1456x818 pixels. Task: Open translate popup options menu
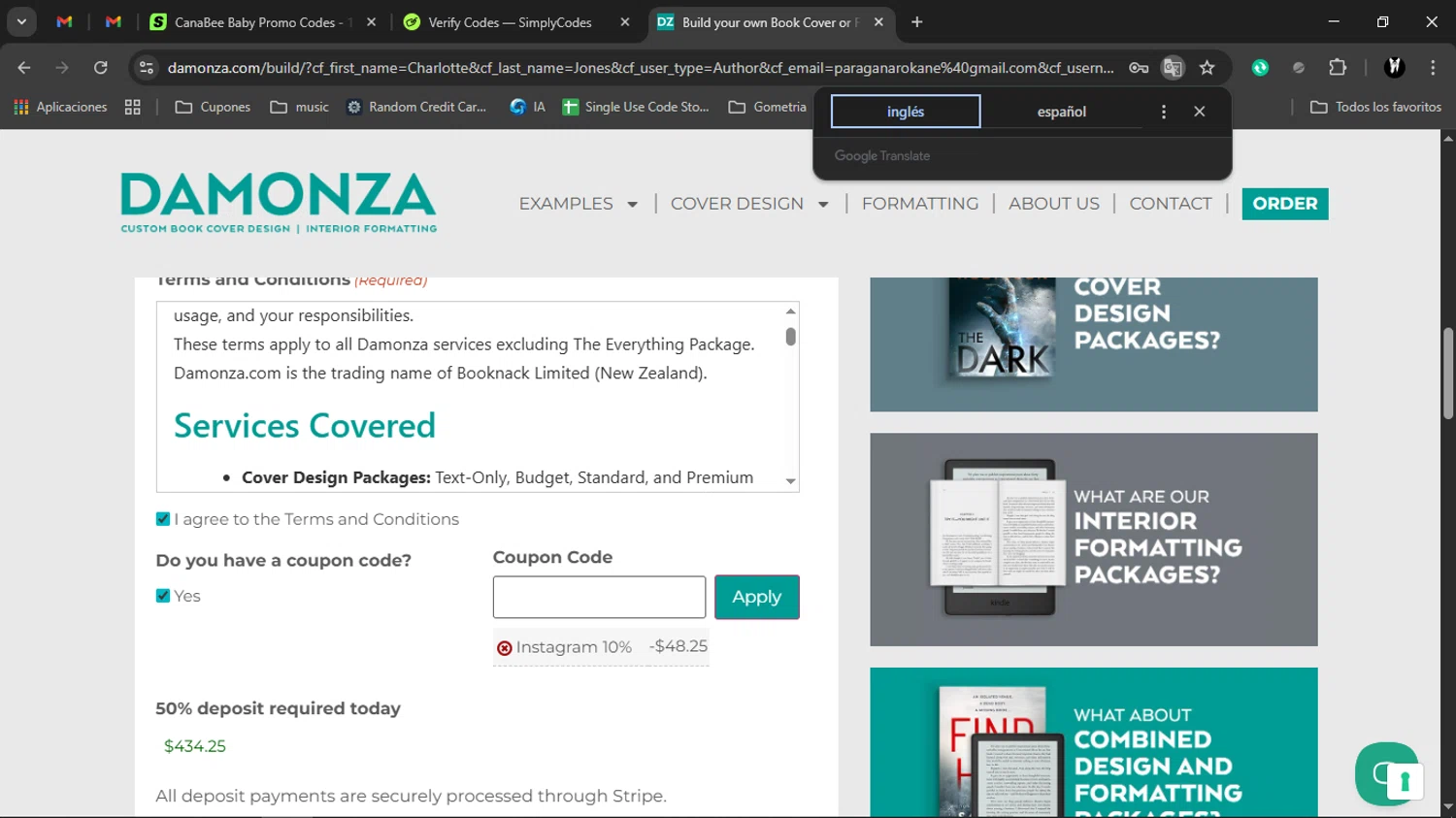[1163, 112]
